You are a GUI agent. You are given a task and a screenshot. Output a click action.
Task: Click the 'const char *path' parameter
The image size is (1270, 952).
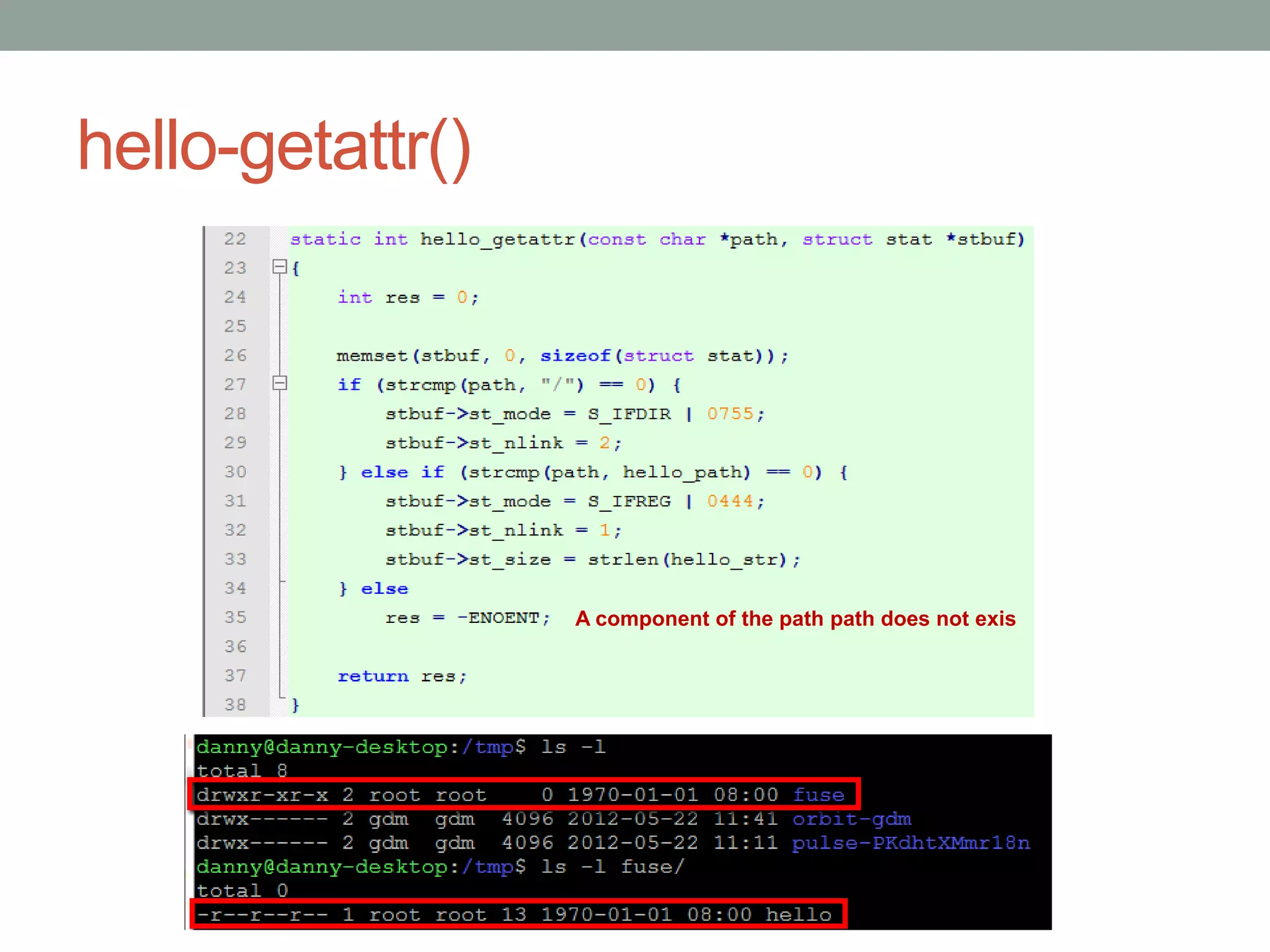click(683, 240)
